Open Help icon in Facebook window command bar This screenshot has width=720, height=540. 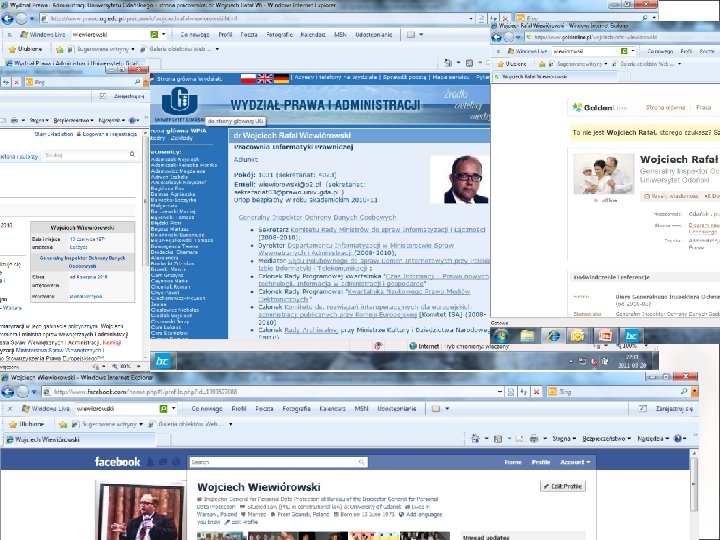[678, 439]
